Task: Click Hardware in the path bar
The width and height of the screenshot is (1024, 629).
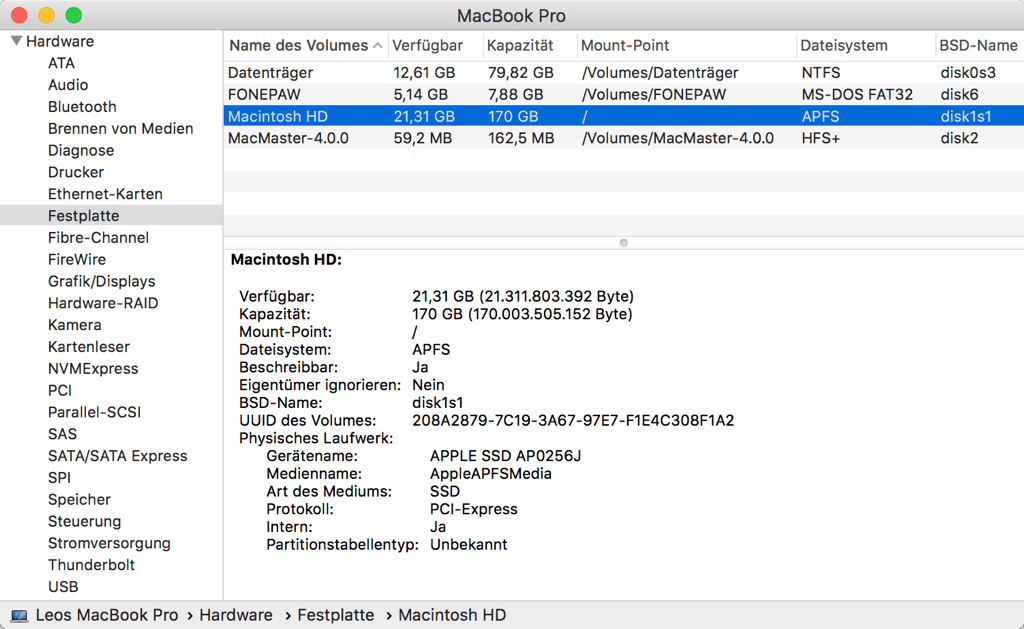Action: (236, 615)
